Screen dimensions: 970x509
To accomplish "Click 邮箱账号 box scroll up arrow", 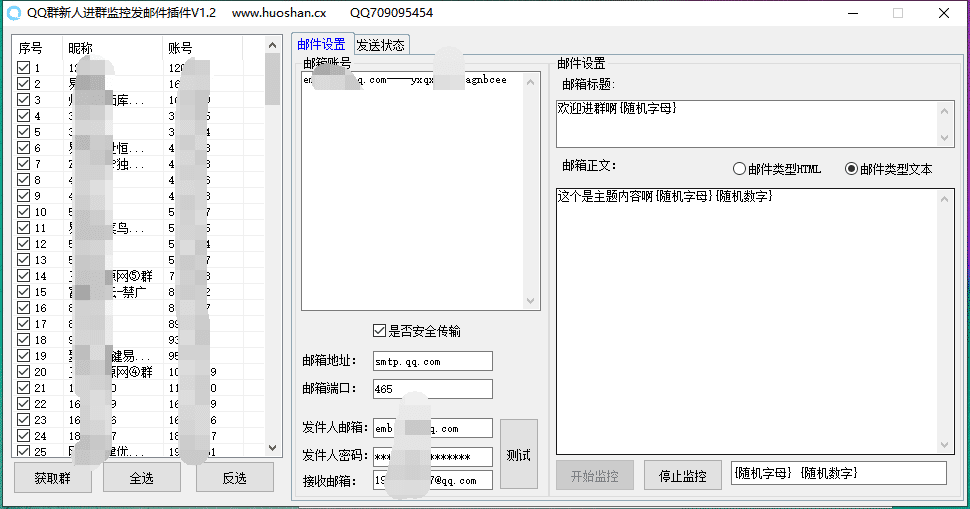I will coord(530,81).
